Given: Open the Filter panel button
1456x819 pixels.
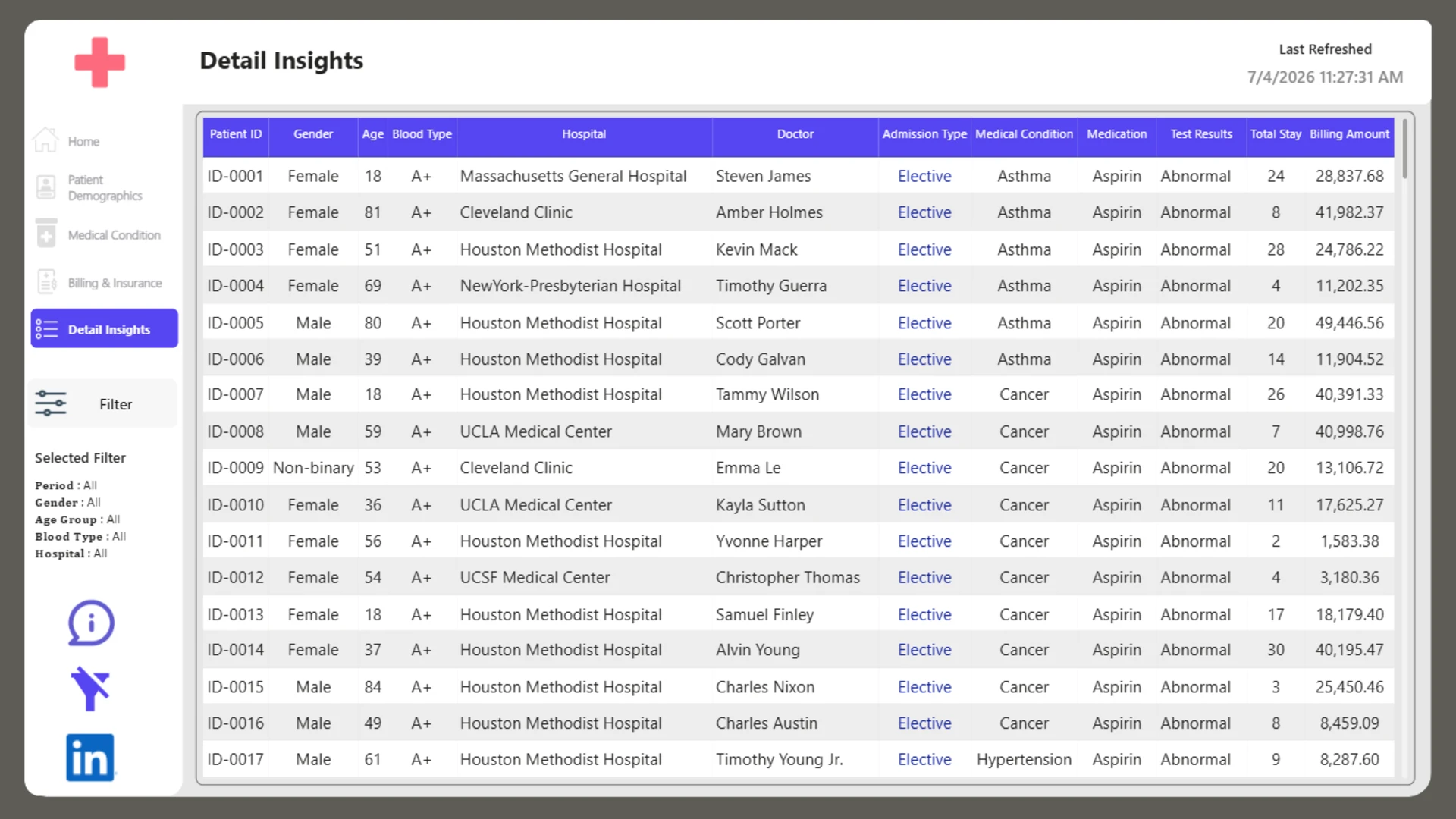Looking at the screenshot, I should (104, 404).
